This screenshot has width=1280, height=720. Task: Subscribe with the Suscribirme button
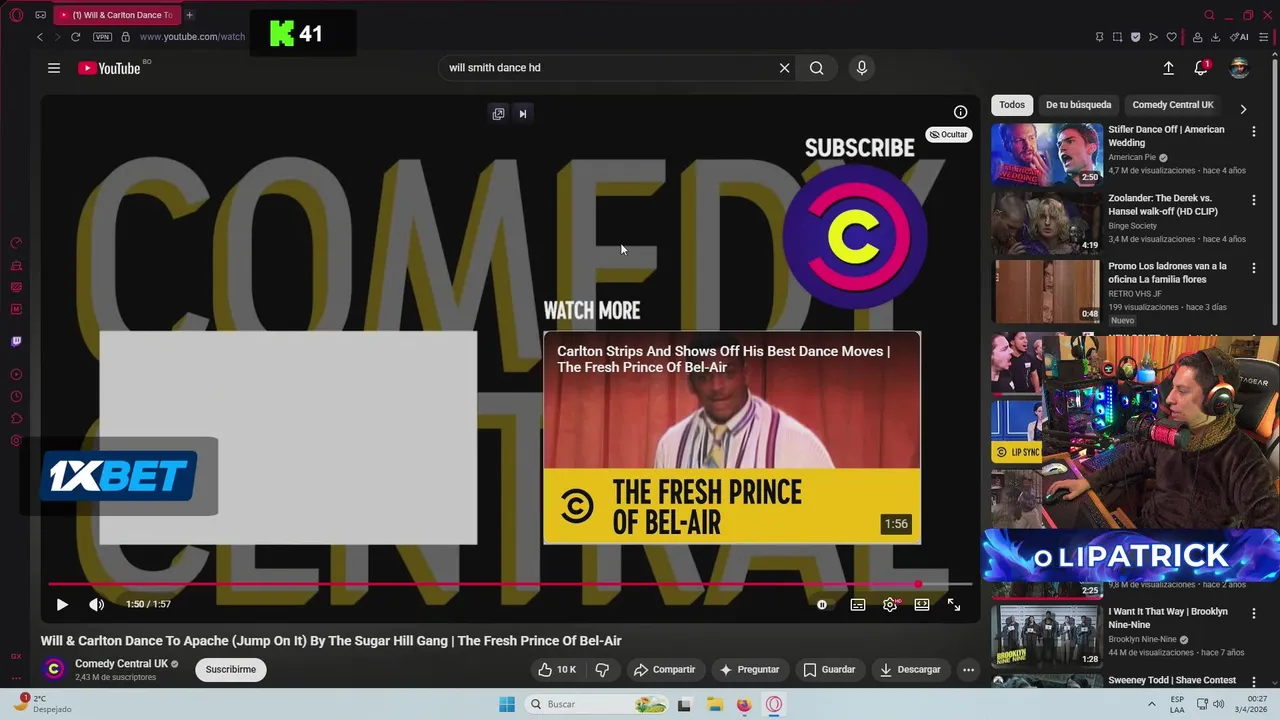pyautogui.click(x=231, y=669)
